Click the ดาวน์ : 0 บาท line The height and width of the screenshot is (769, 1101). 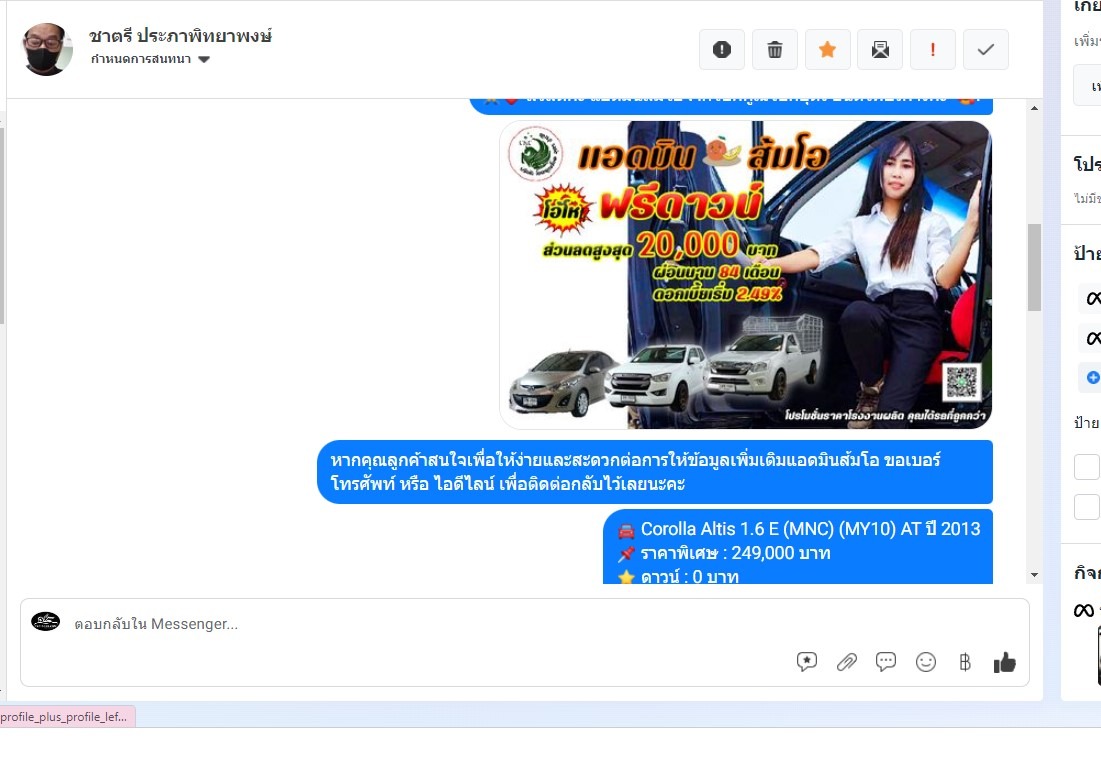tap(678, 577)
